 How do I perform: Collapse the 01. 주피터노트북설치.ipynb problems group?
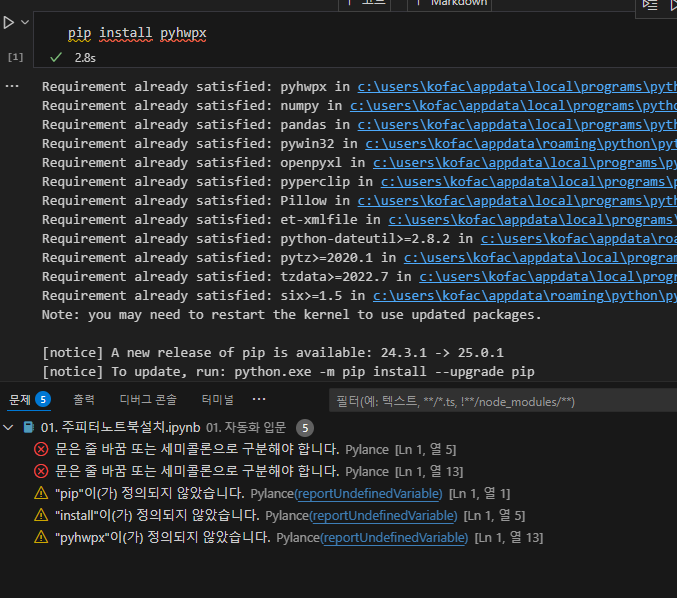8,427
